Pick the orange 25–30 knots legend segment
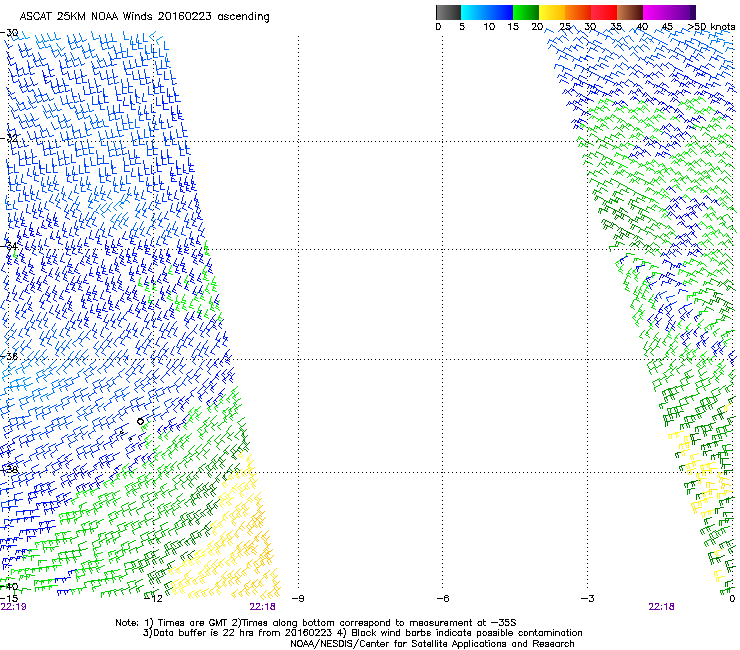 pyautogui.click(x=578, y=12)
